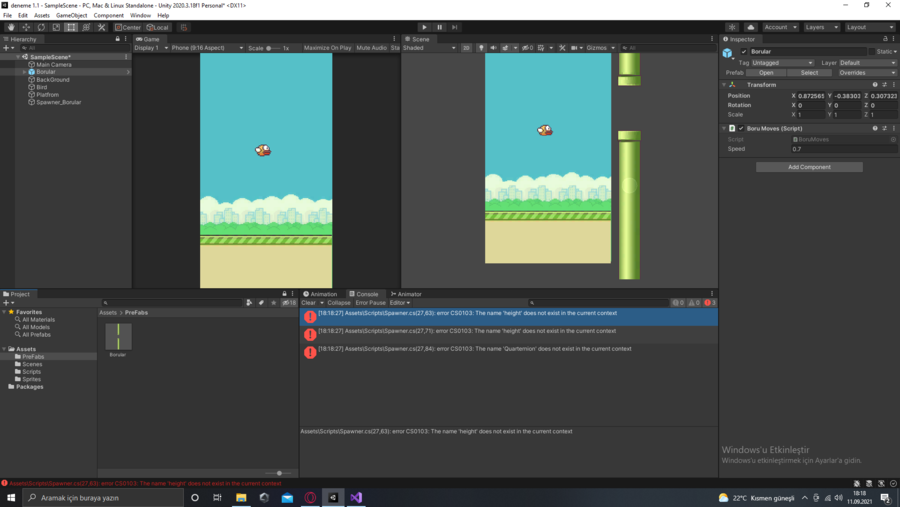Open Scene camera settings icon

coord(574,48)
